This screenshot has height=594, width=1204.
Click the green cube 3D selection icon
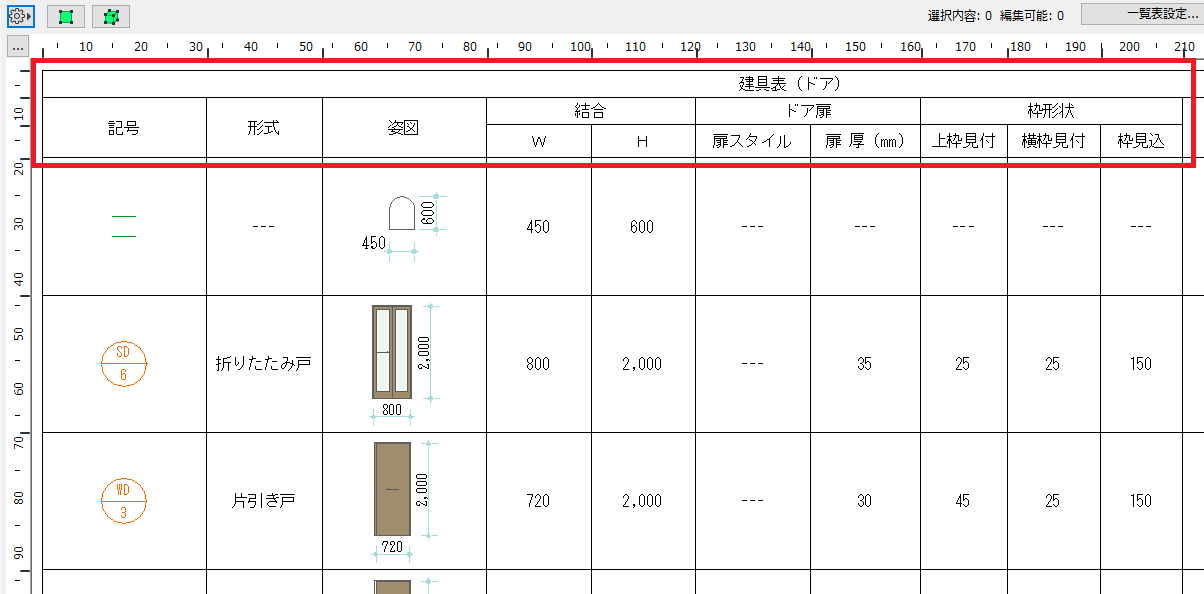tap(110, 16)
